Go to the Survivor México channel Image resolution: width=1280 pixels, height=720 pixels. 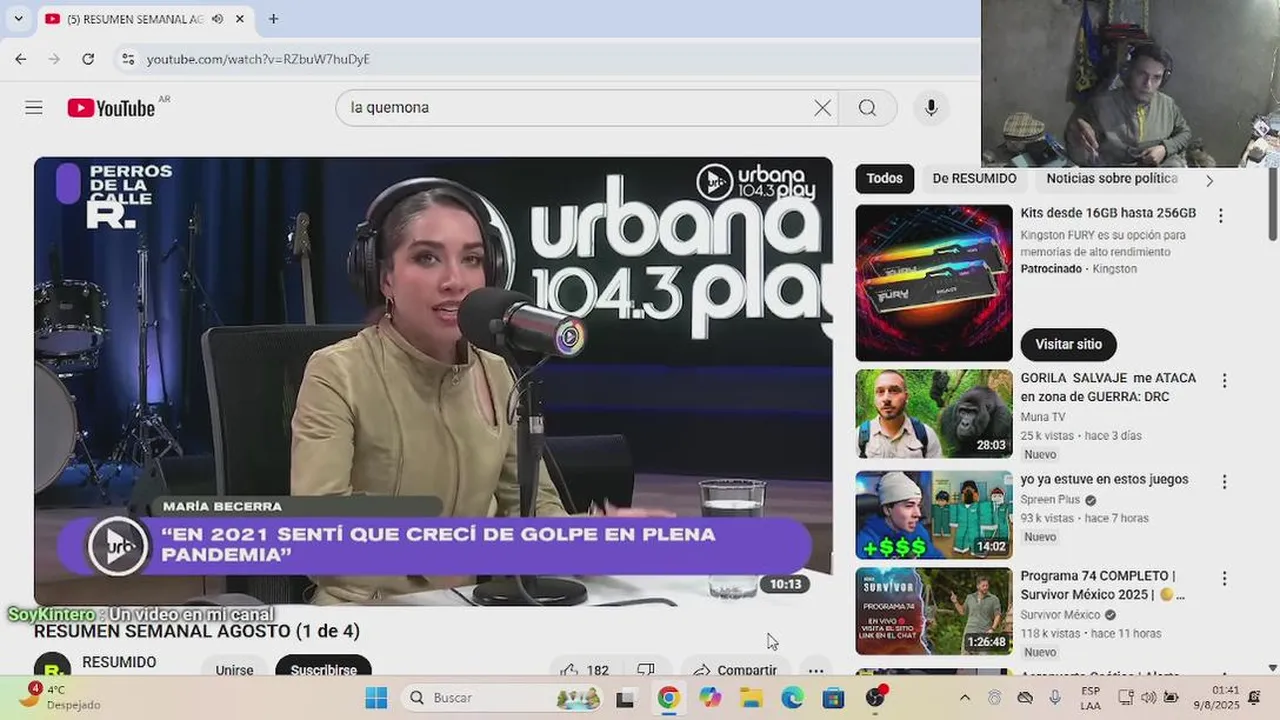point(1060,615)
